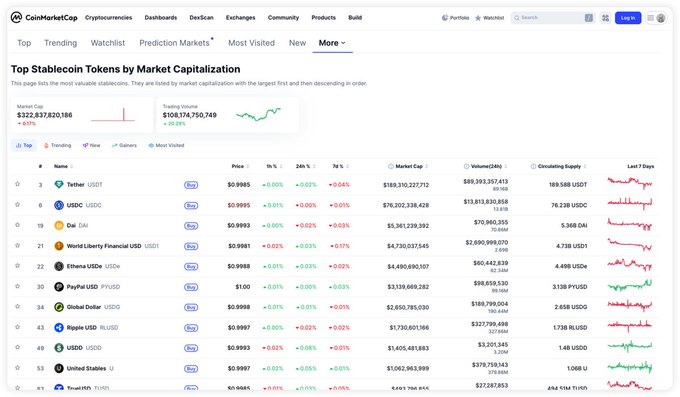Select the Gainers filter chip

tap(124, 146)
